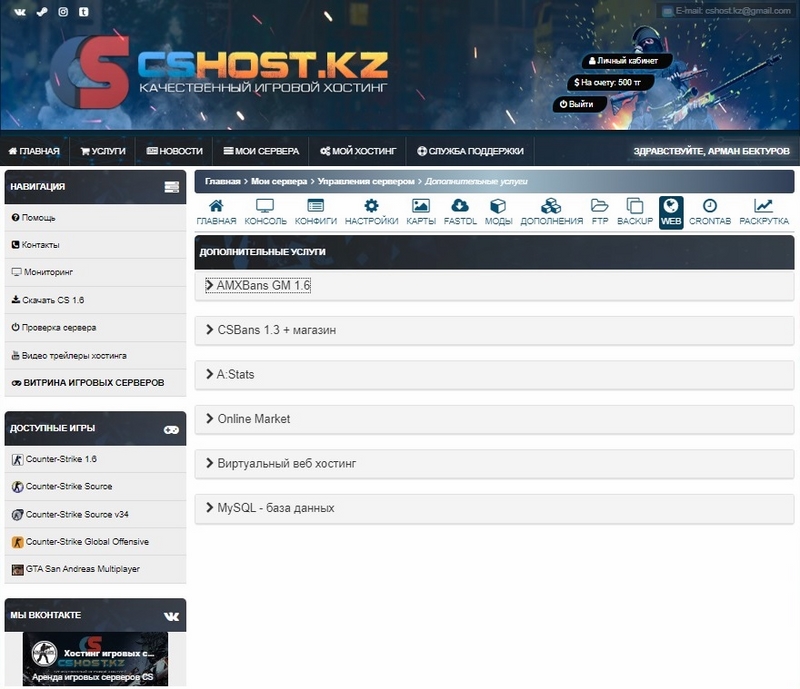
Task: Open the Помощь sidebar link
Action: 34,218
